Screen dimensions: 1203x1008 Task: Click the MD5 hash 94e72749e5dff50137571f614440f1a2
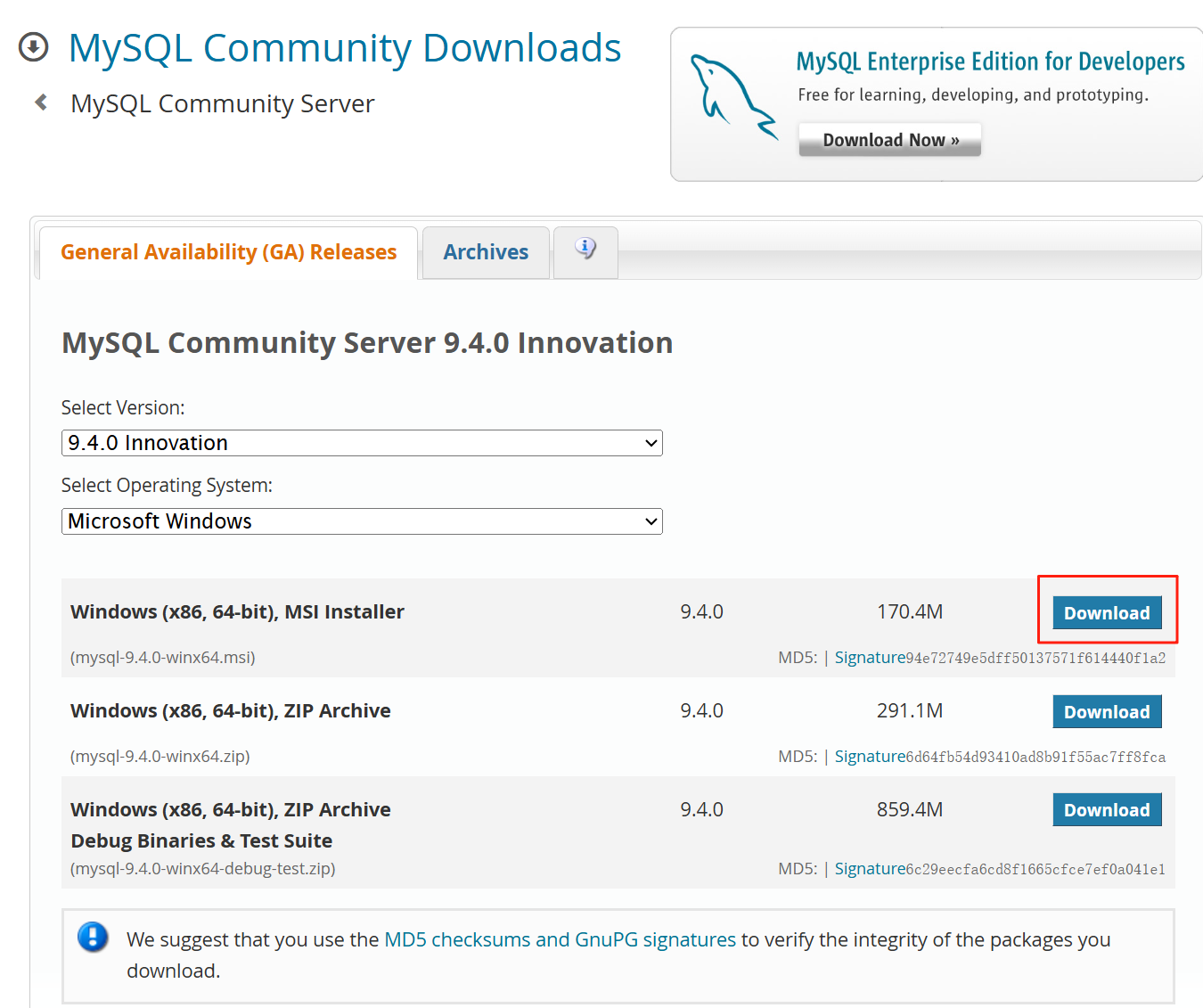pos(1035,659)
